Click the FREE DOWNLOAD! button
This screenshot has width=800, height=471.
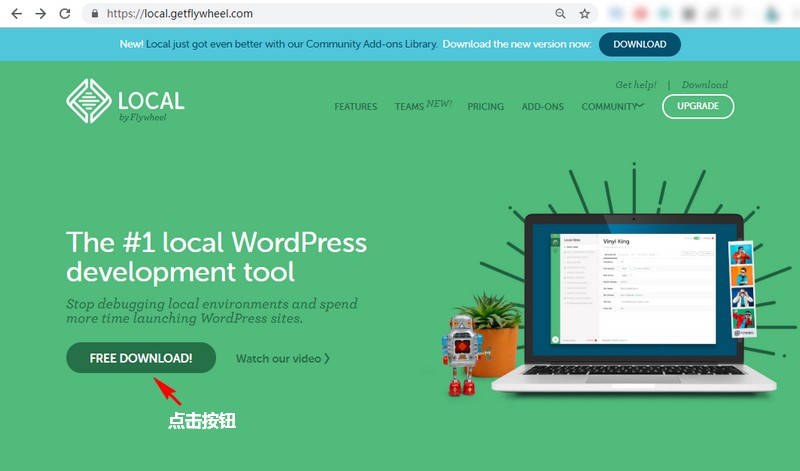(x=141, y=358)
